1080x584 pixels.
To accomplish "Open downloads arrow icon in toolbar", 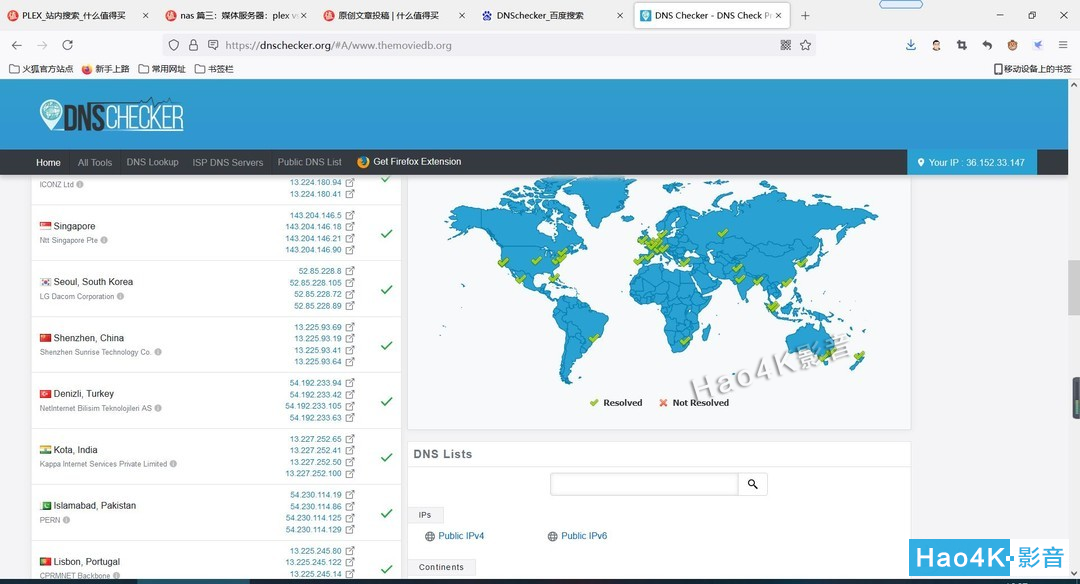I will point(911,45).
